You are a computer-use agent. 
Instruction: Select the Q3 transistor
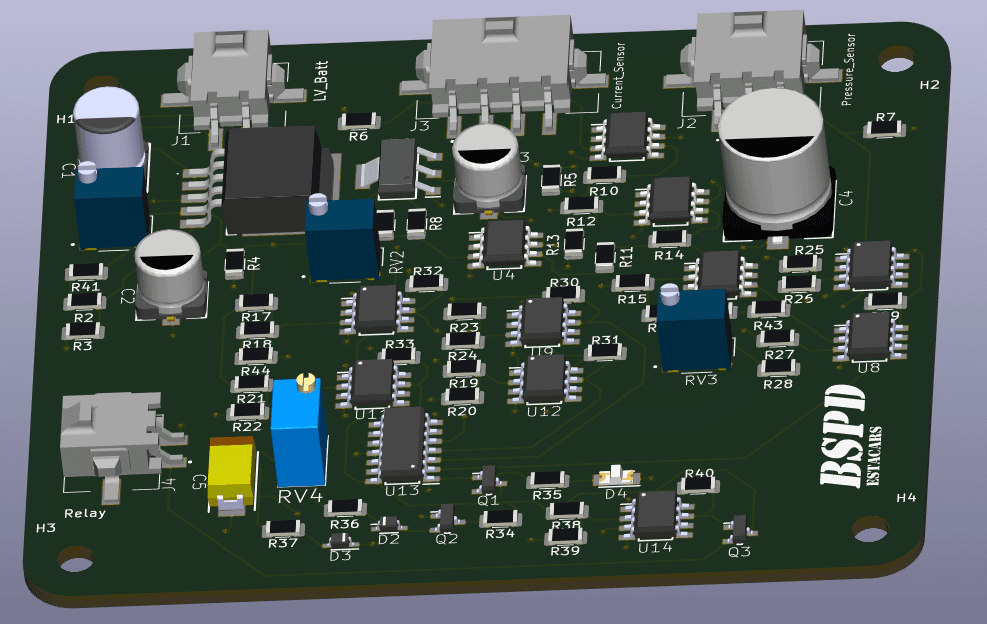(739, 530)
